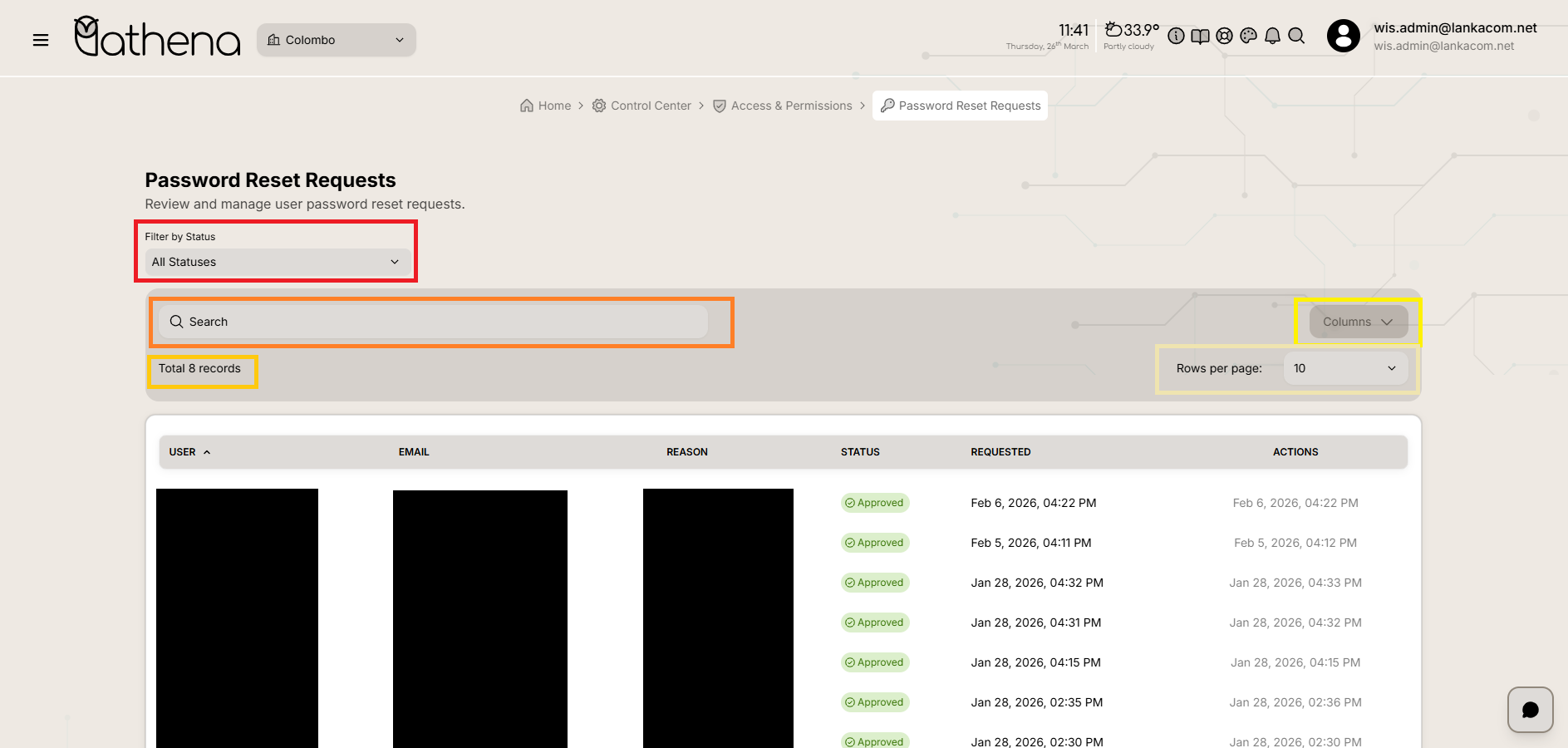Click the user profile avatar

[x=1343, y=36]
